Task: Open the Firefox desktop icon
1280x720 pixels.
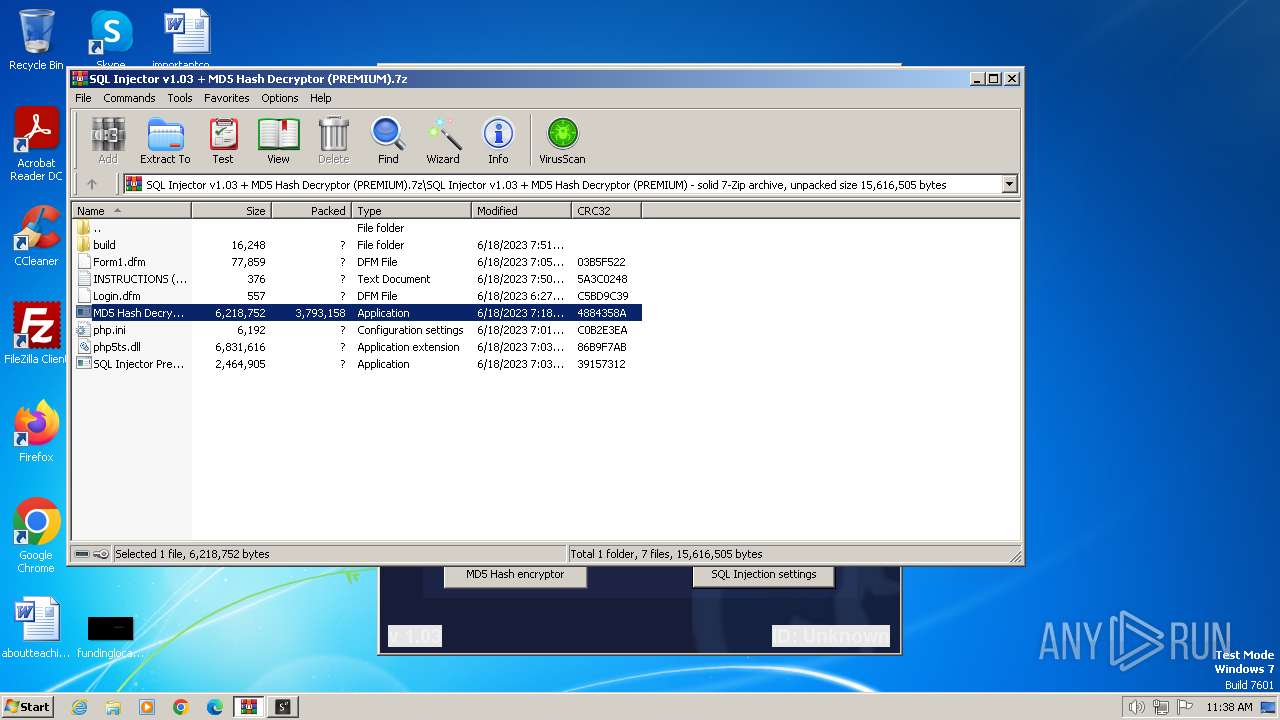Action: 36,431
